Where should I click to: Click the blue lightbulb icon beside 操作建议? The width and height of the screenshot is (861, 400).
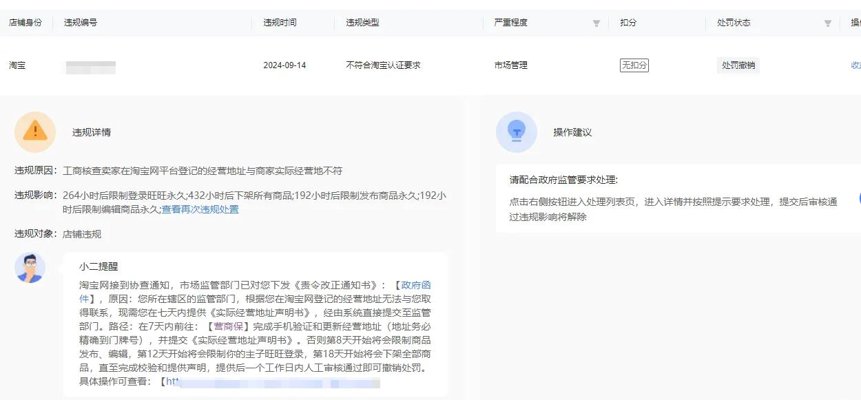[516, 132]
